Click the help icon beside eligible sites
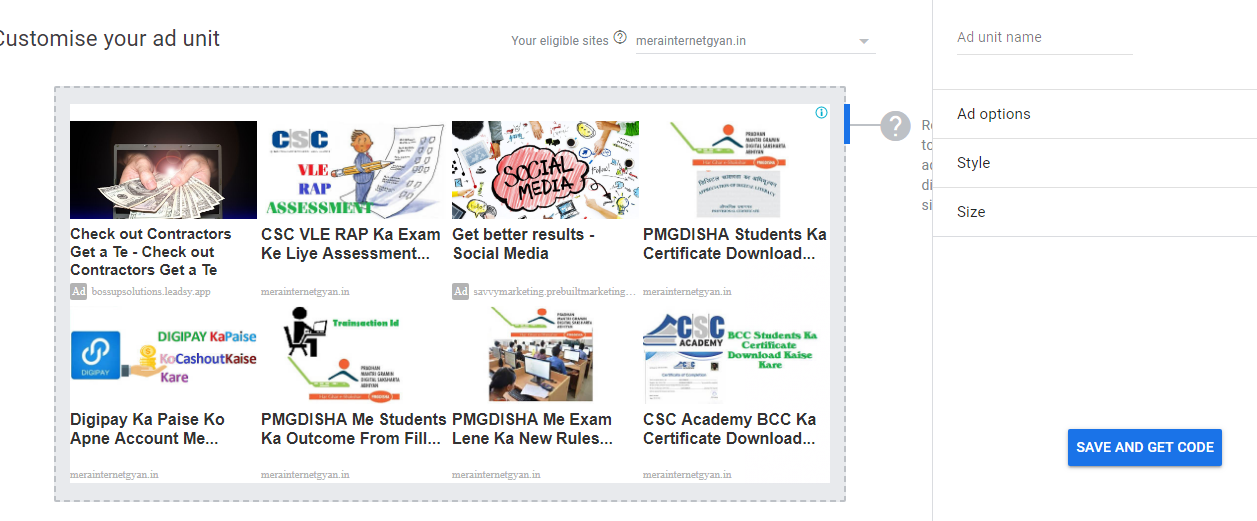The image size is (1257, 521). 620,38
